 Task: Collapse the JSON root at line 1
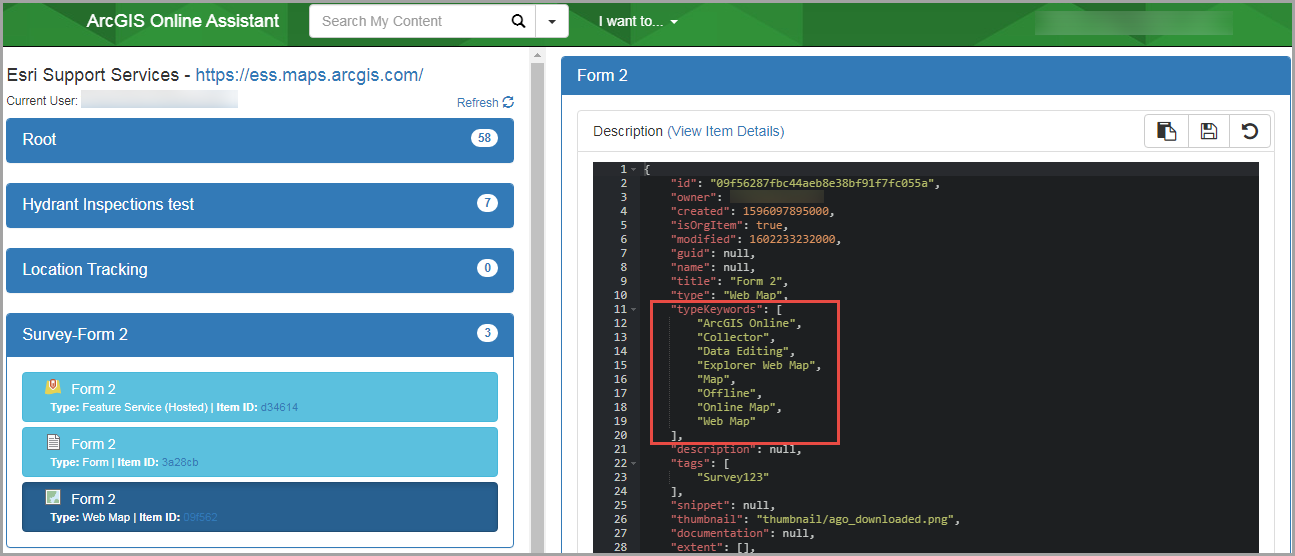pyautogui.click(x=633, y=169)
